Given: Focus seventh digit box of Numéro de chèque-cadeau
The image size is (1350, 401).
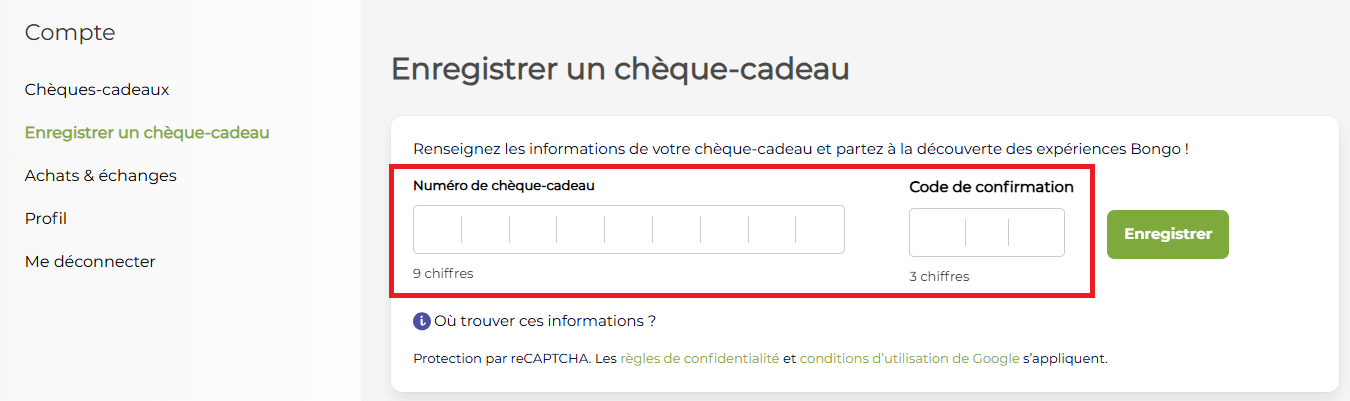Looking at the screenshot, I should tap(724, 230).
